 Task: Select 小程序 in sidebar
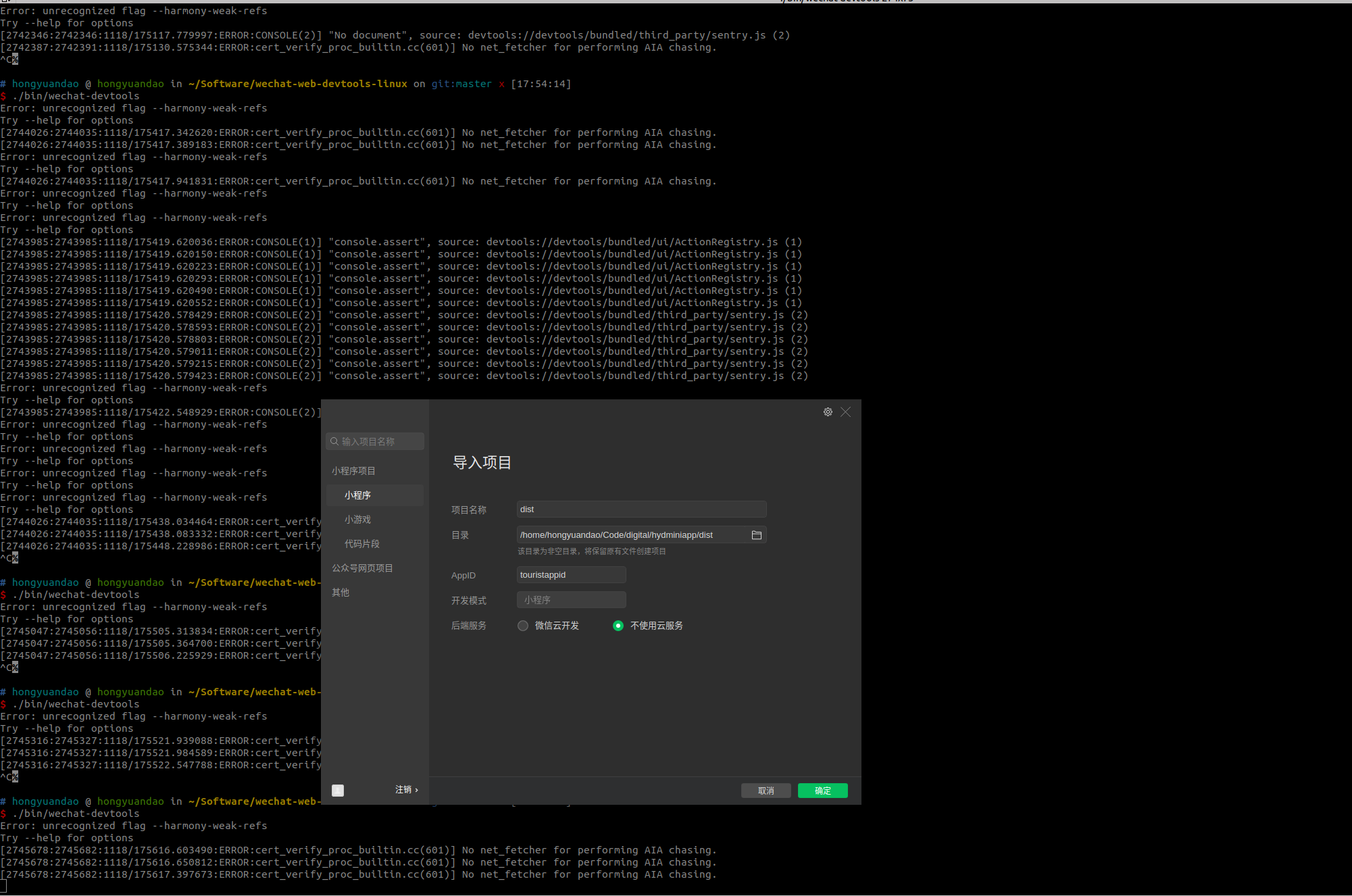pos(374,495)
